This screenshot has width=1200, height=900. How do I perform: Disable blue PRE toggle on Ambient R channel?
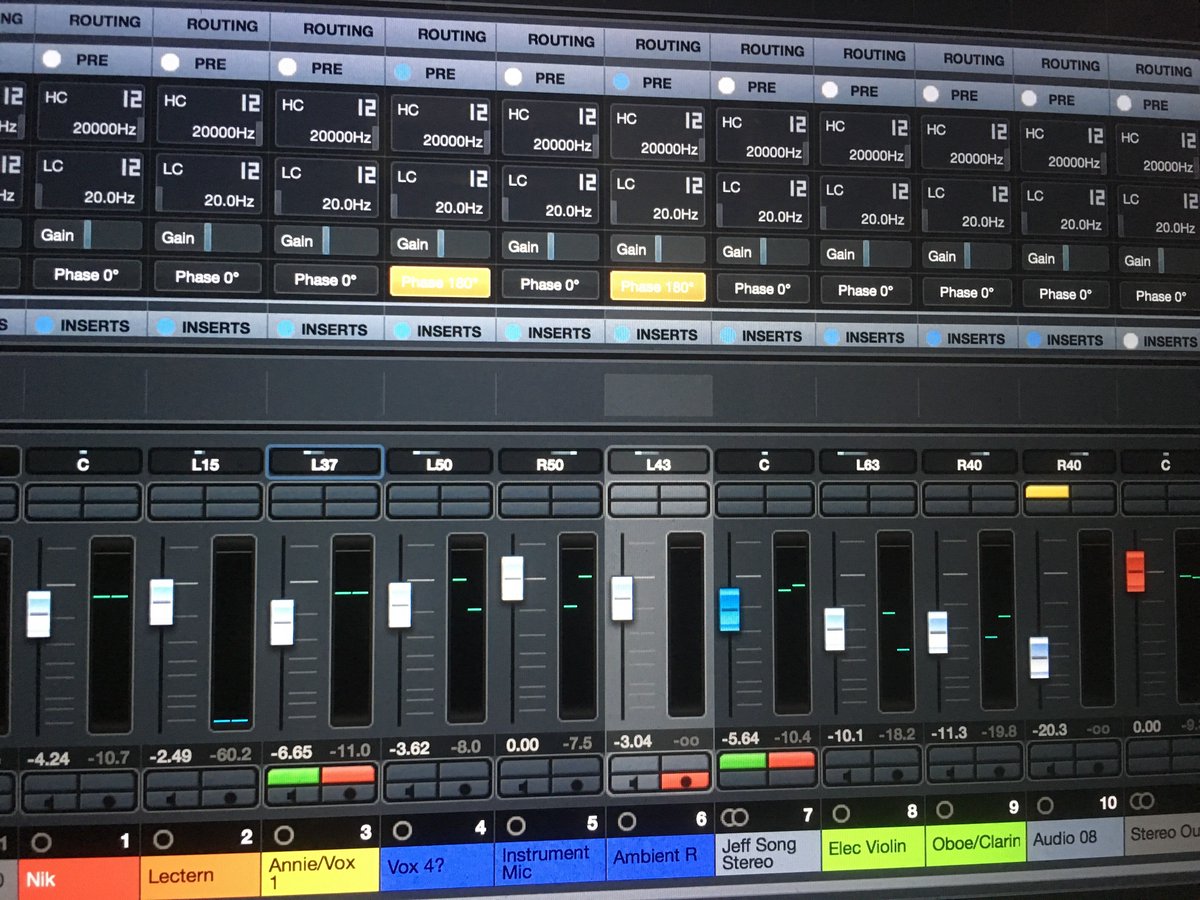tap(620, 83)
